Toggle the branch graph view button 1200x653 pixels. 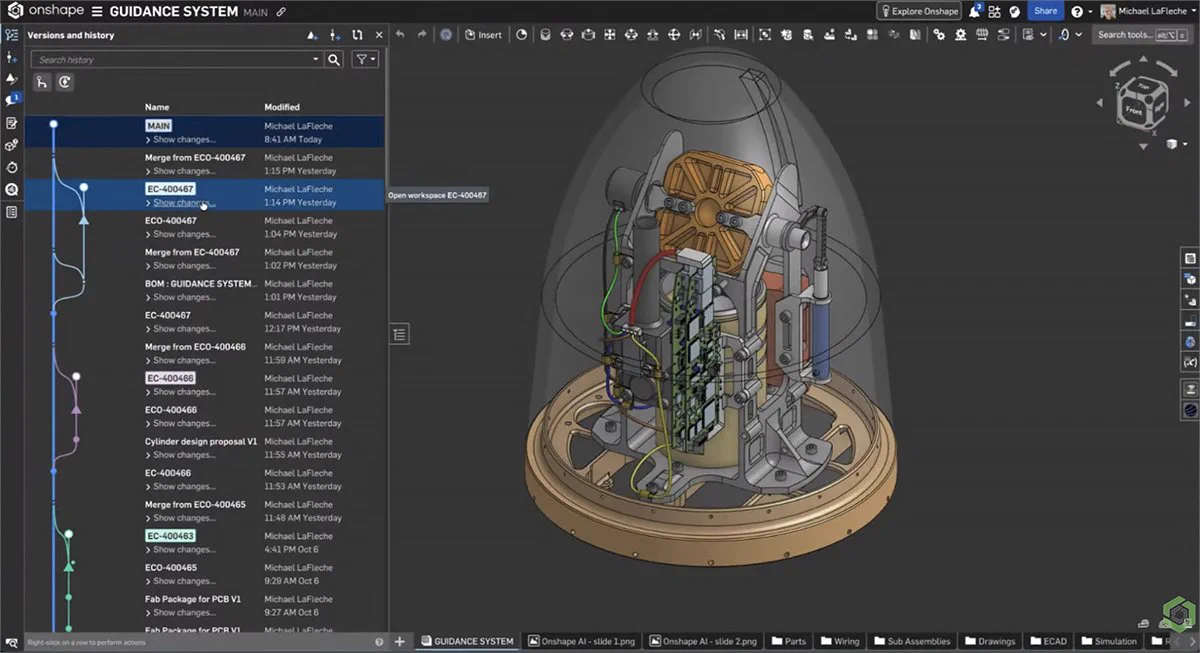pos(43,83)
